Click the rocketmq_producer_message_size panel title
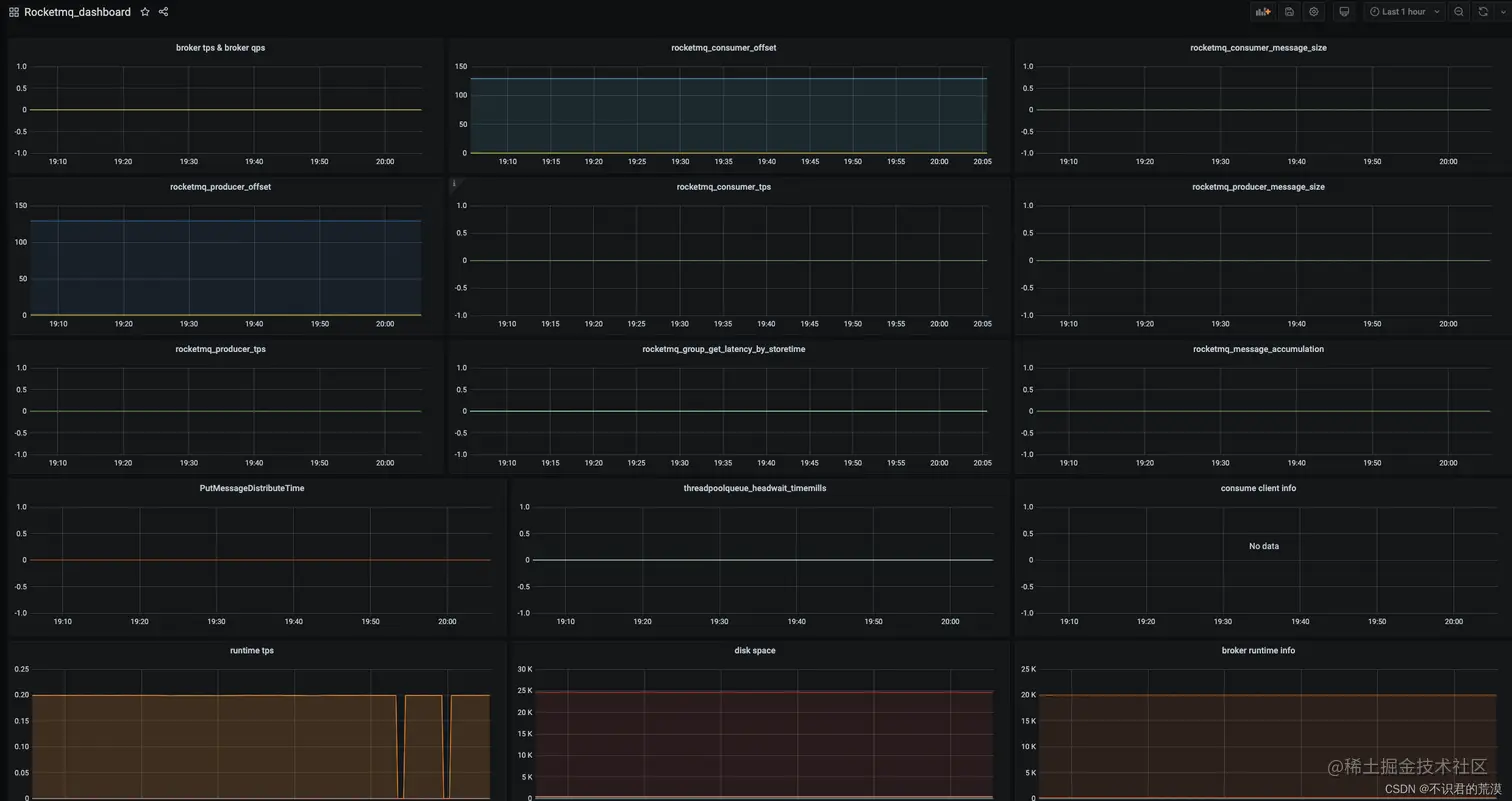Viewport: 1512px width, 801px height. pos(1258,187)
